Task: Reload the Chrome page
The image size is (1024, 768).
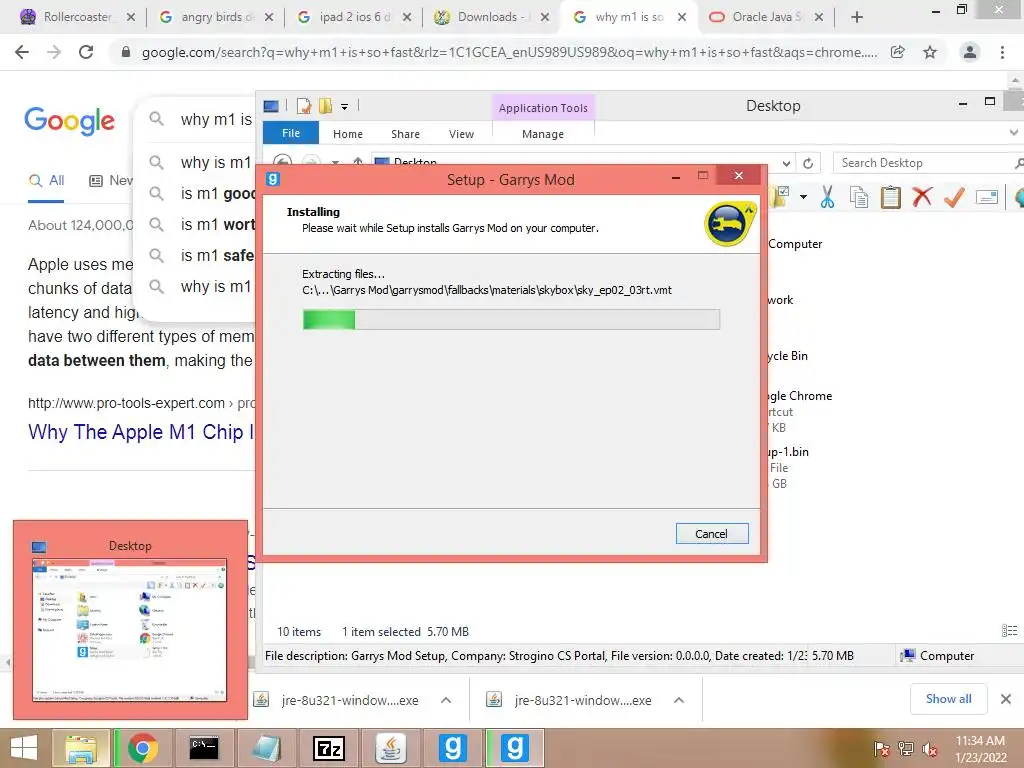Action: pyautogui.click(x=86, y=52)
